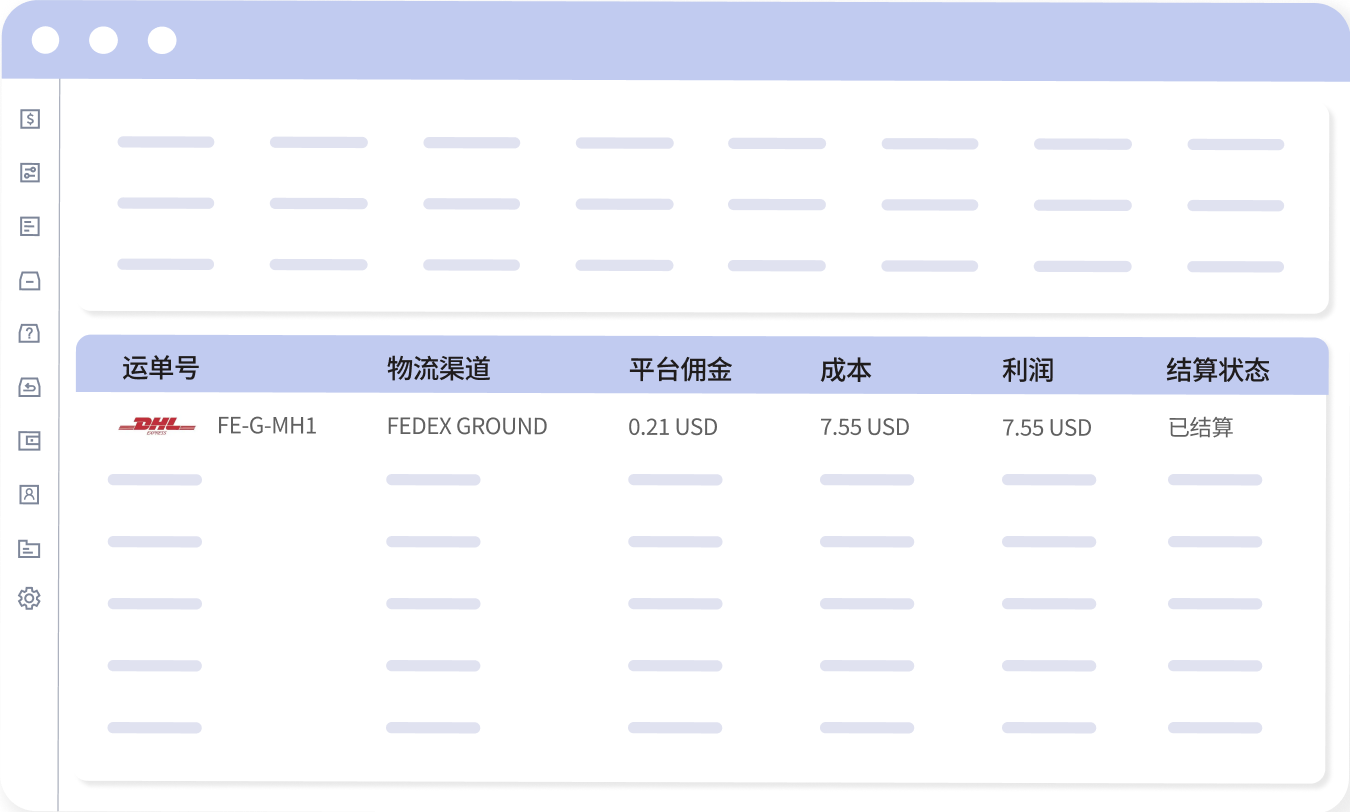Click the 已结算 settlement status text
Image resolution: width=1350 pixels, height=812 pixels.
[1201, 428]
